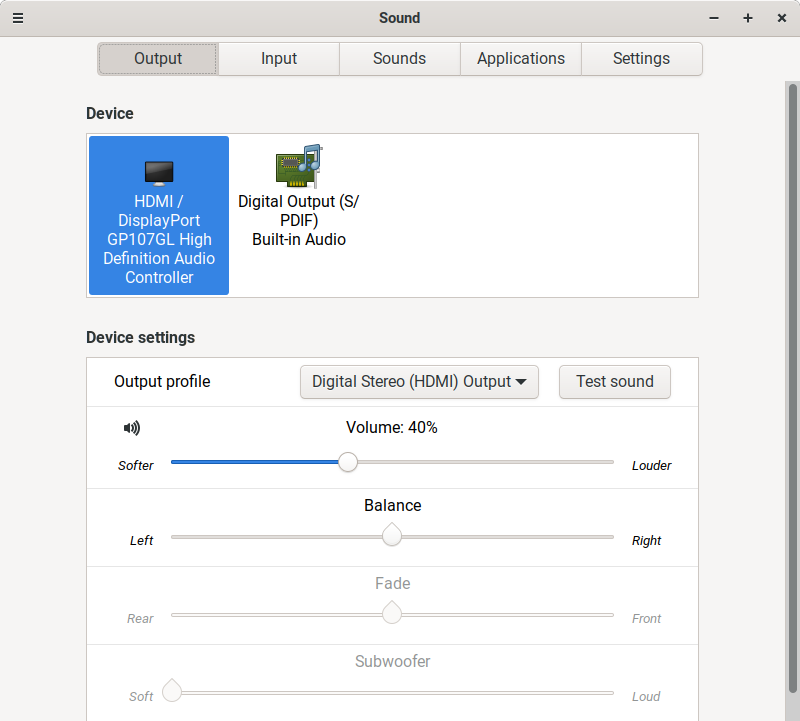Click the vertical scrollbar on the right
800x721 pixels.
[792, 388]
